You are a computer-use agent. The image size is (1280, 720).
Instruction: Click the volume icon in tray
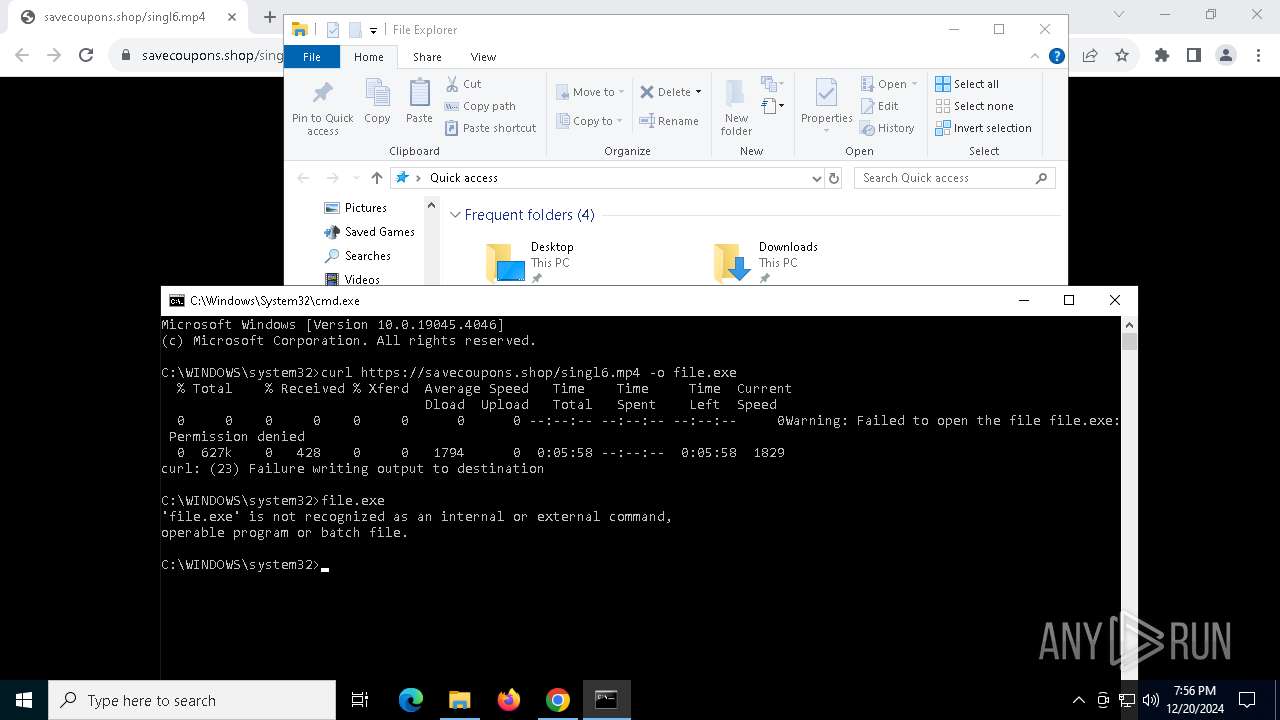click(1151, 700)
